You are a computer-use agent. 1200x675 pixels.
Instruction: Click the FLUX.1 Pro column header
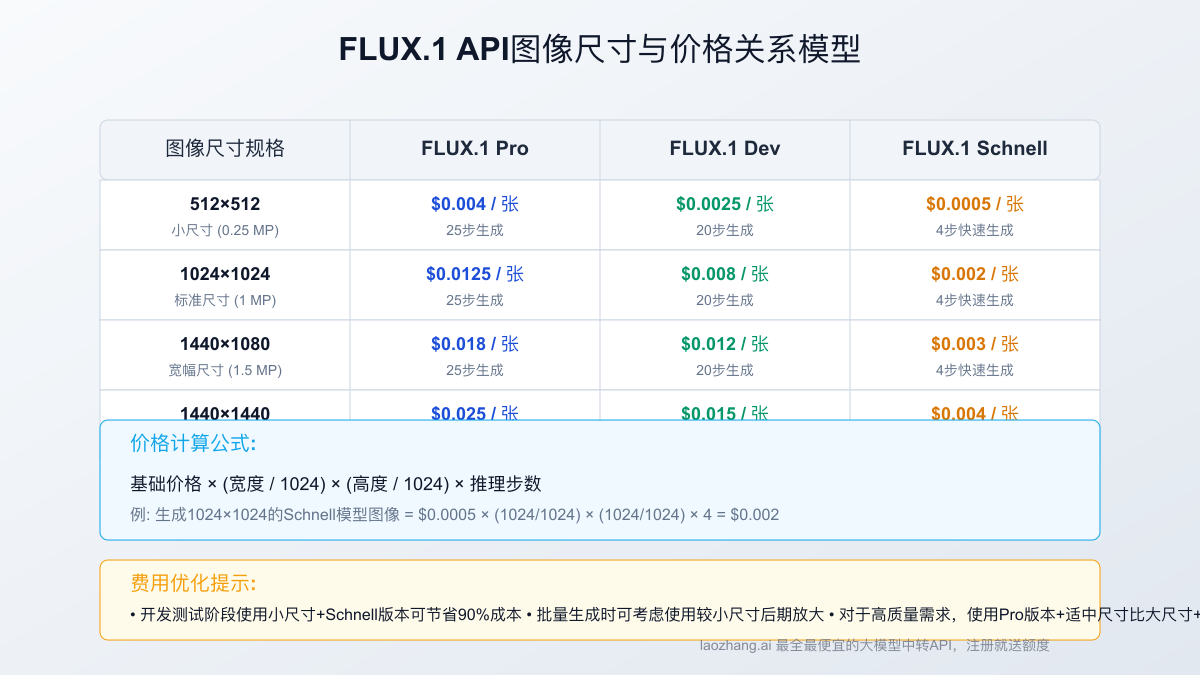pyautogui.click(x=474, y=148)
